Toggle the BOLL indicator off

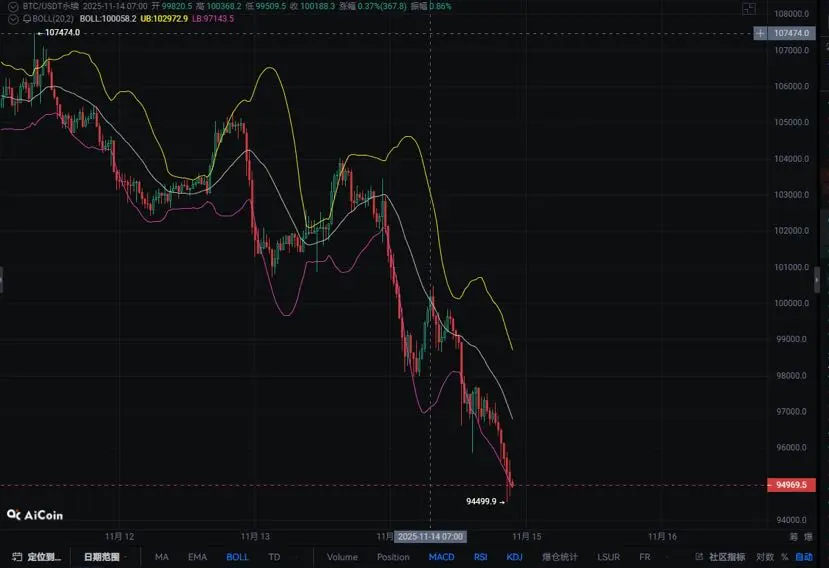237,557
